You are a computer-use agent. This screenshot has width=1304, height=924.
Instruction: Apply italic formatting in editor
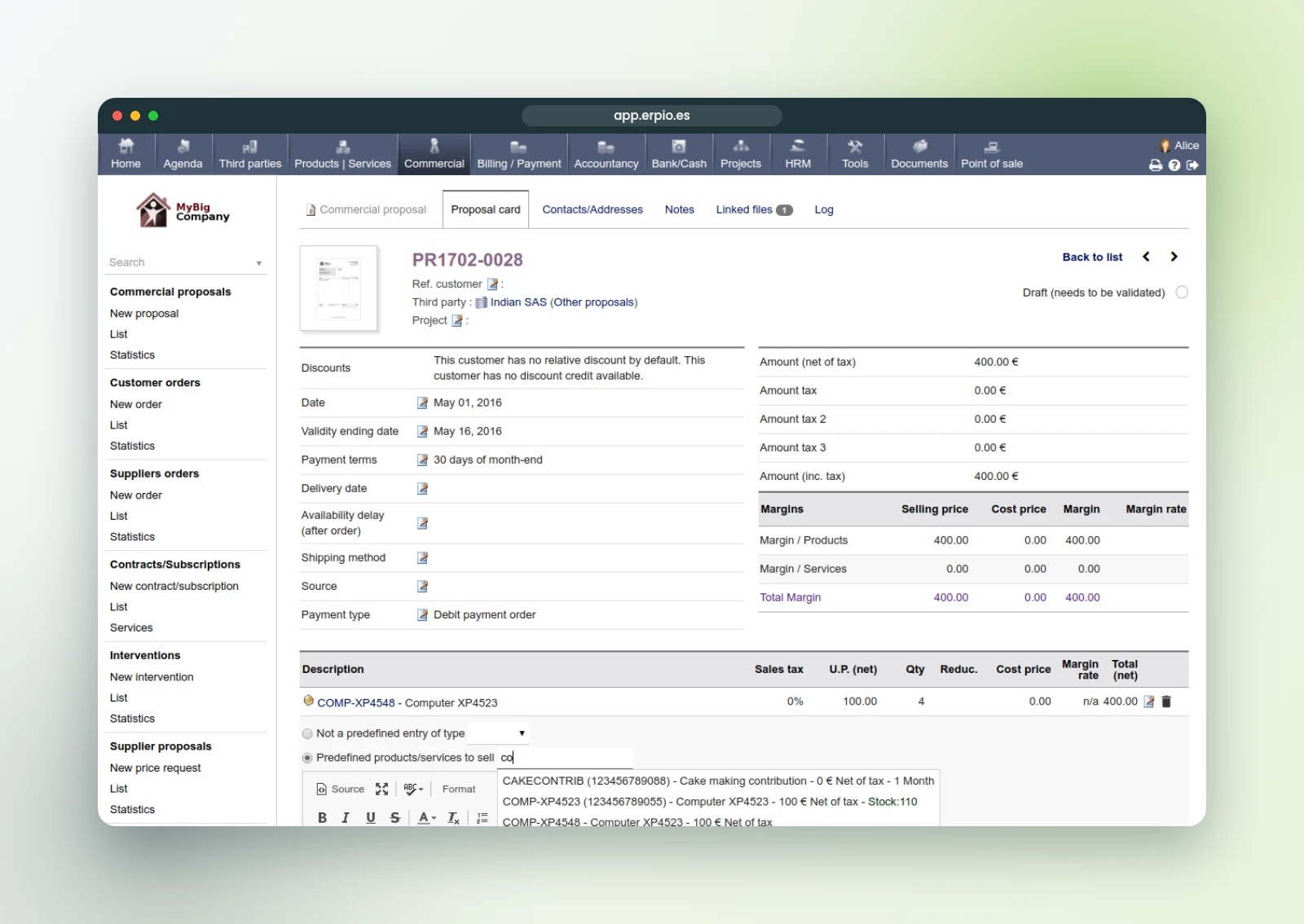click(346, 817)
